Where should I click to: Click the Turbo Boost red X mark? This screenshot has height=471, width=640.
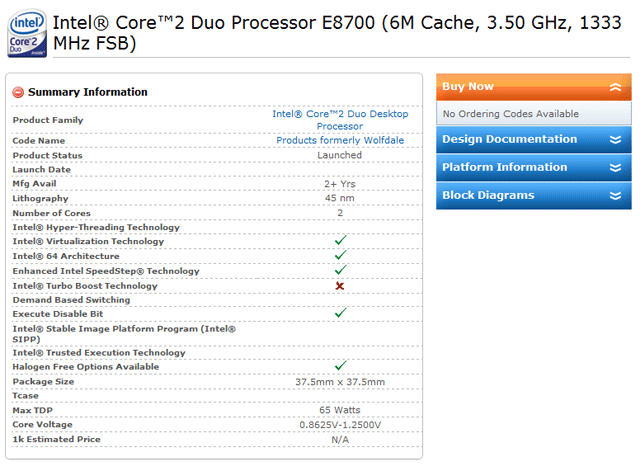[x=340, y=286]
